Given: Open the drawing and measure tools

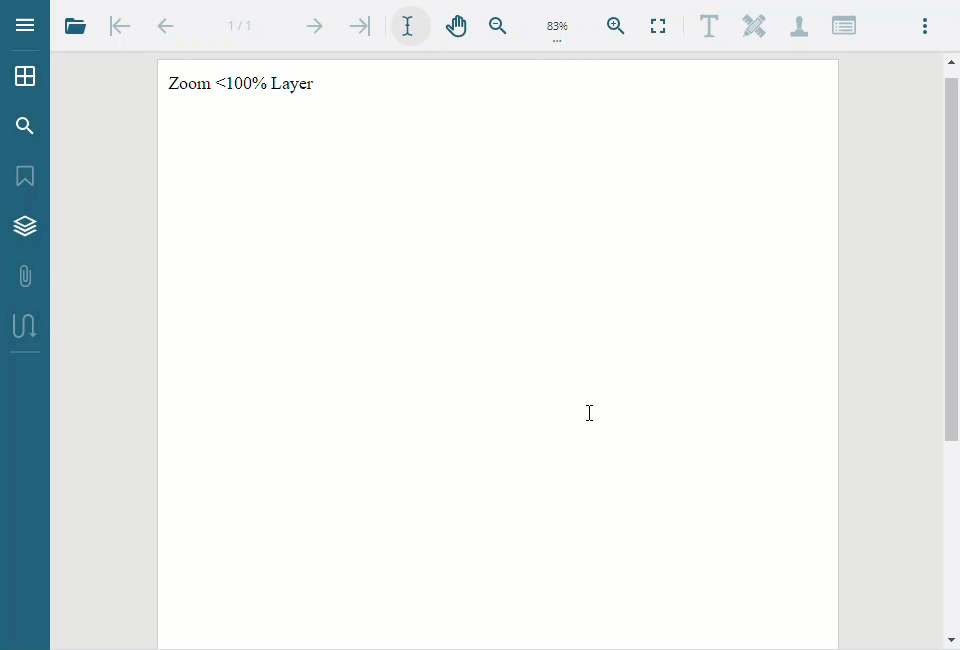Looking at the screenshot, I should 754,26.
